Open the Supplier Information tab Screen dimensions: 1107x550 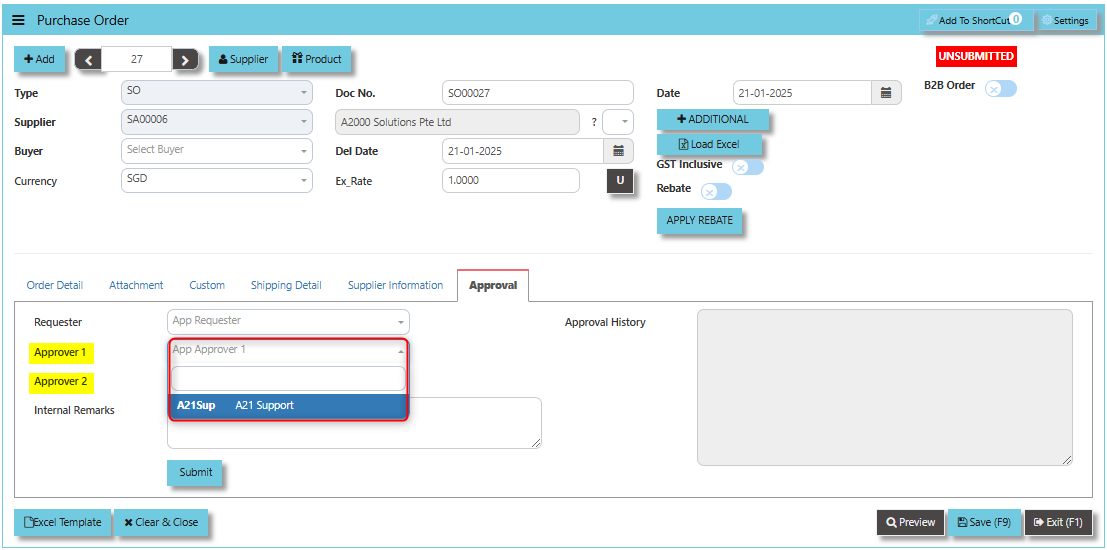point(395,285)
